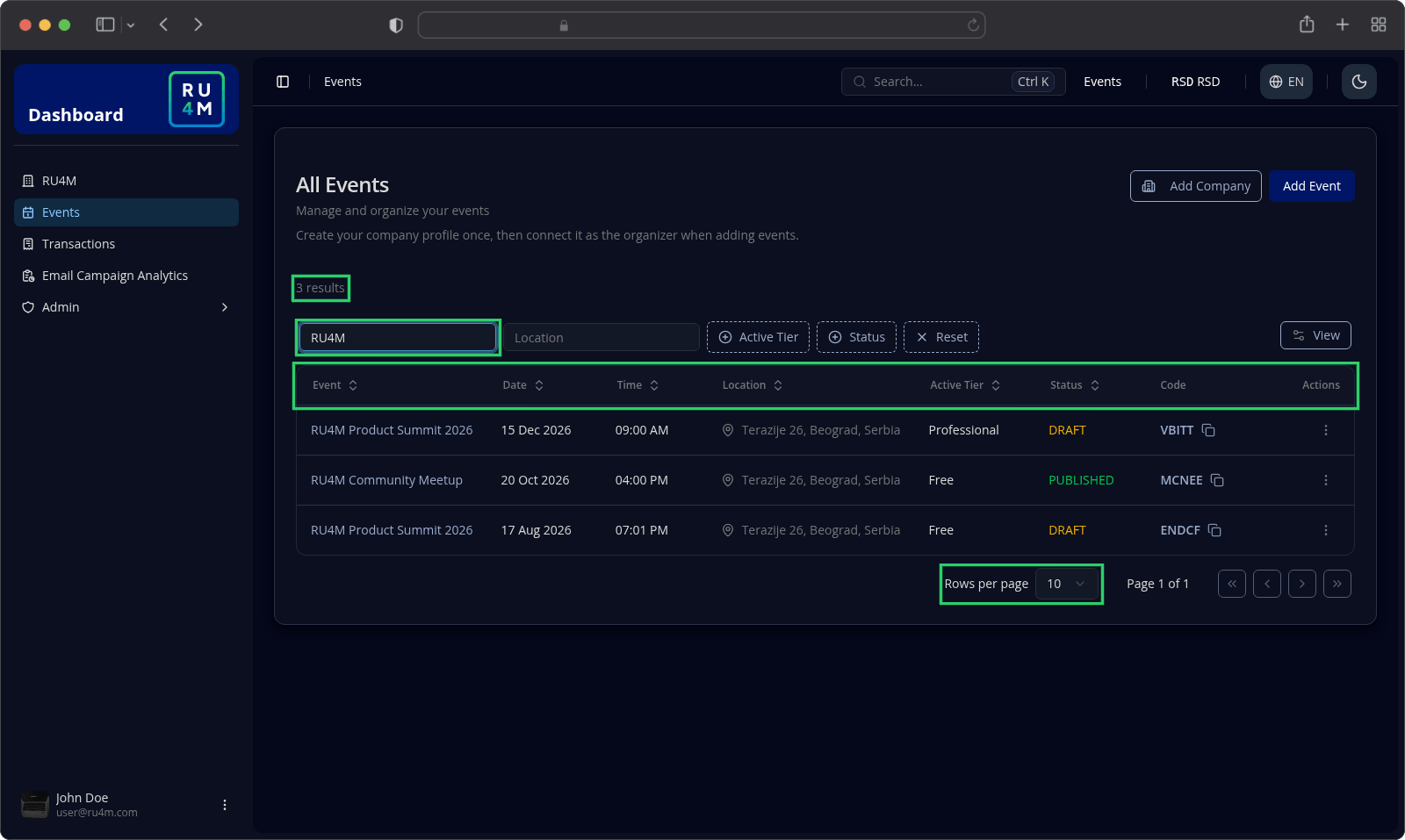Sort the table by Location column

click(753, 385)
